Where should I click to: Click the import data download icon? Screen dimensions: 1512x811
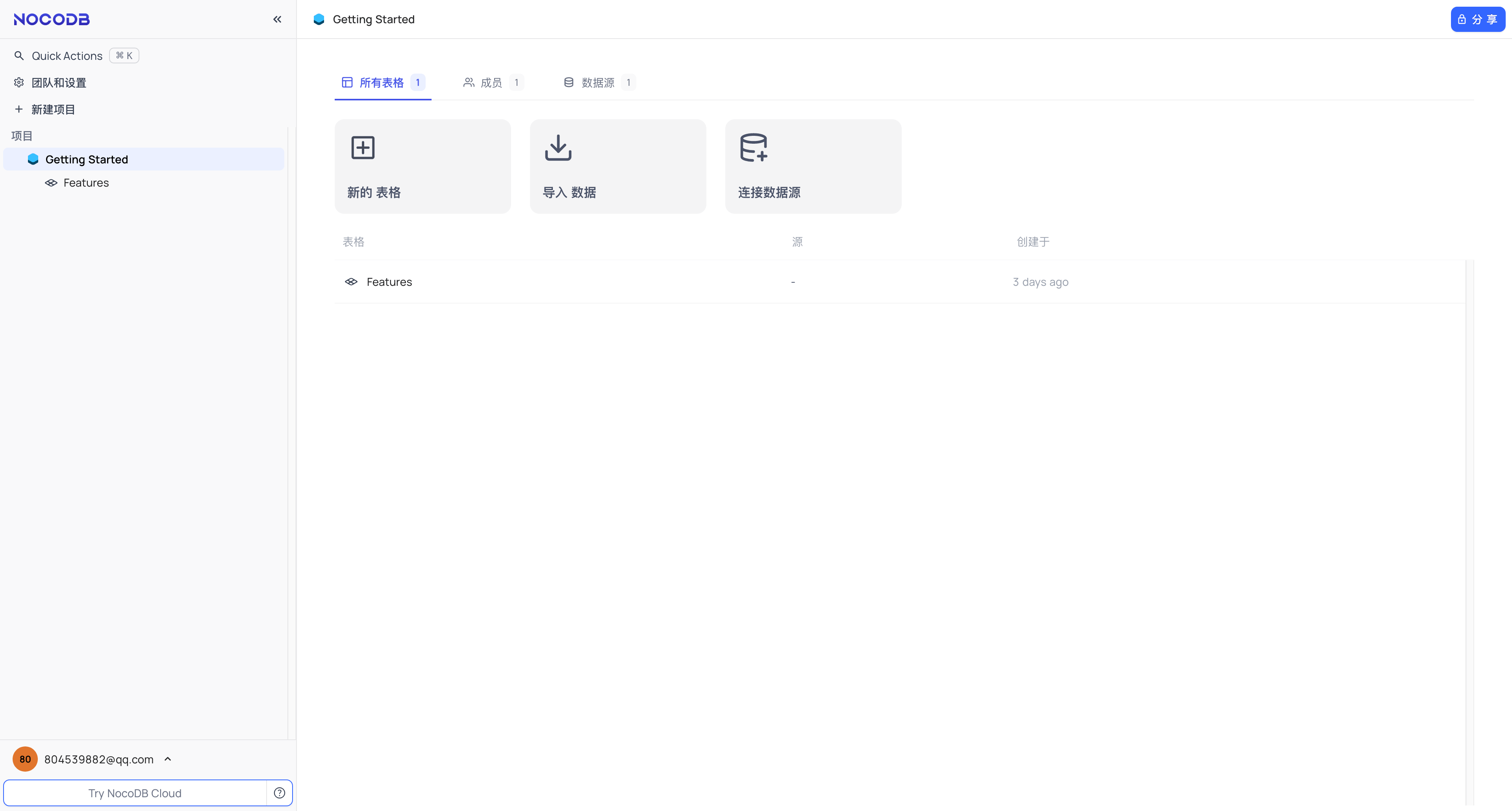pyautogui.click(x=558, y=147)
